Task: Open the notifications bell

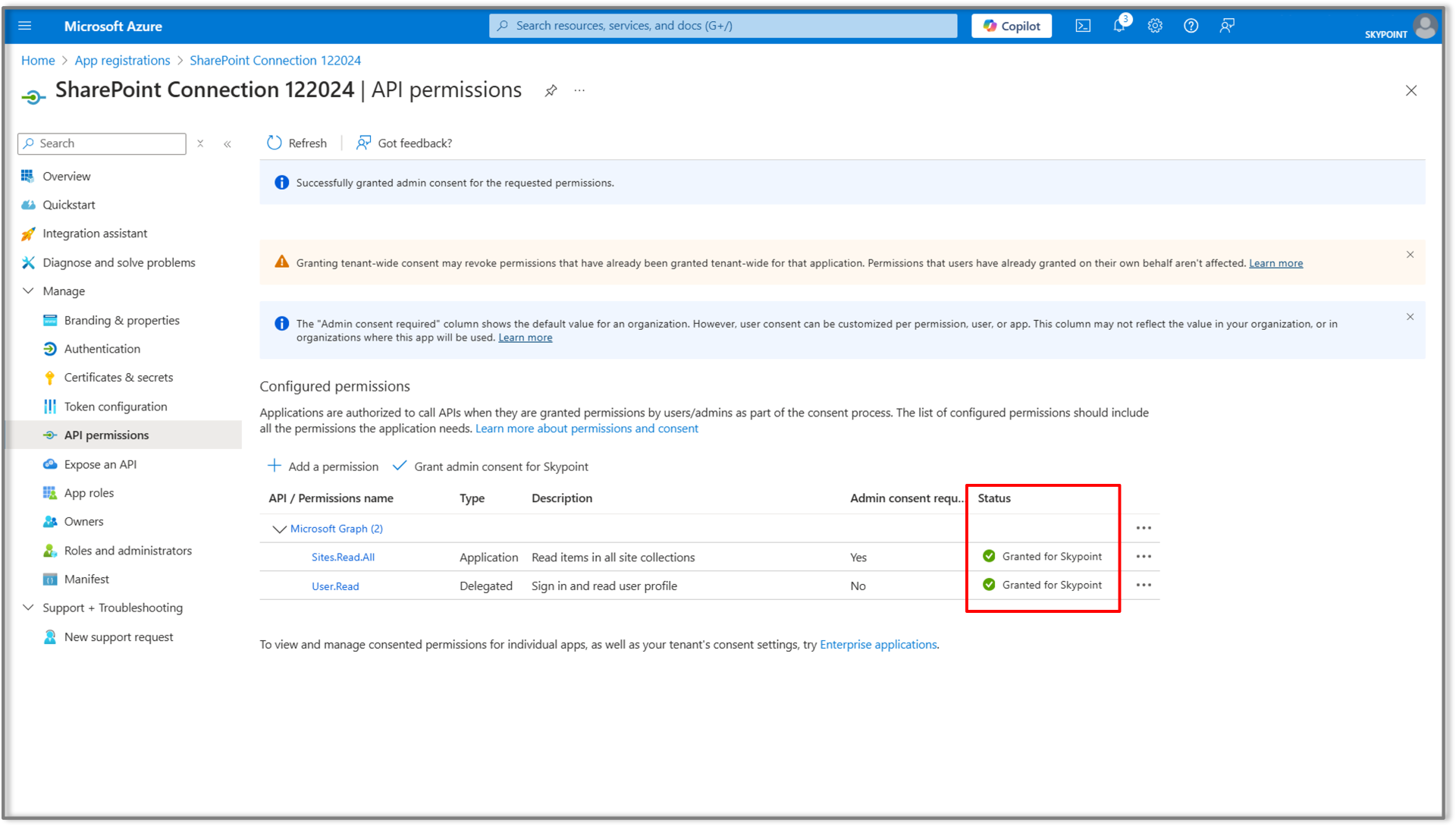Action: 1119,25
